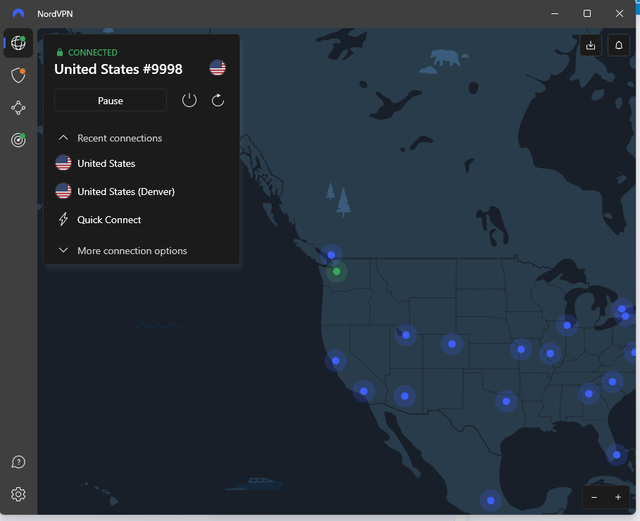The width and height of the screenshot is (640, 521).
Task: Click the San Francisco server marker
Action: point(336,361)
